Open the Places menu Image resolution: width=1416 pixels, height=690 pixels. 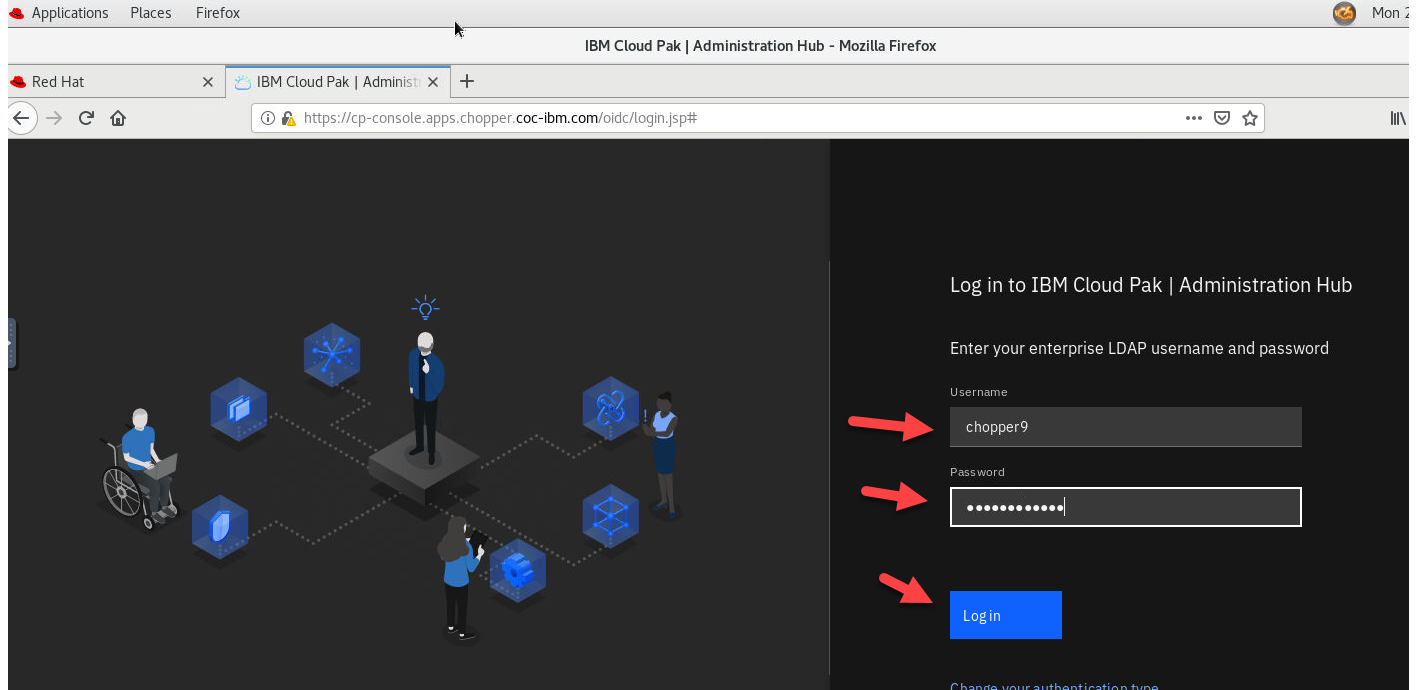(150, 13)
